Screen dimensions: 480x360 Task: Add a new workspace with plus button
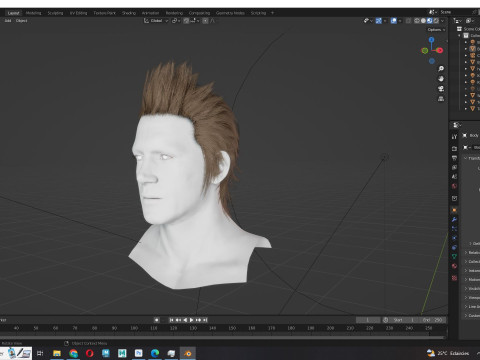(x=272, y=13)
